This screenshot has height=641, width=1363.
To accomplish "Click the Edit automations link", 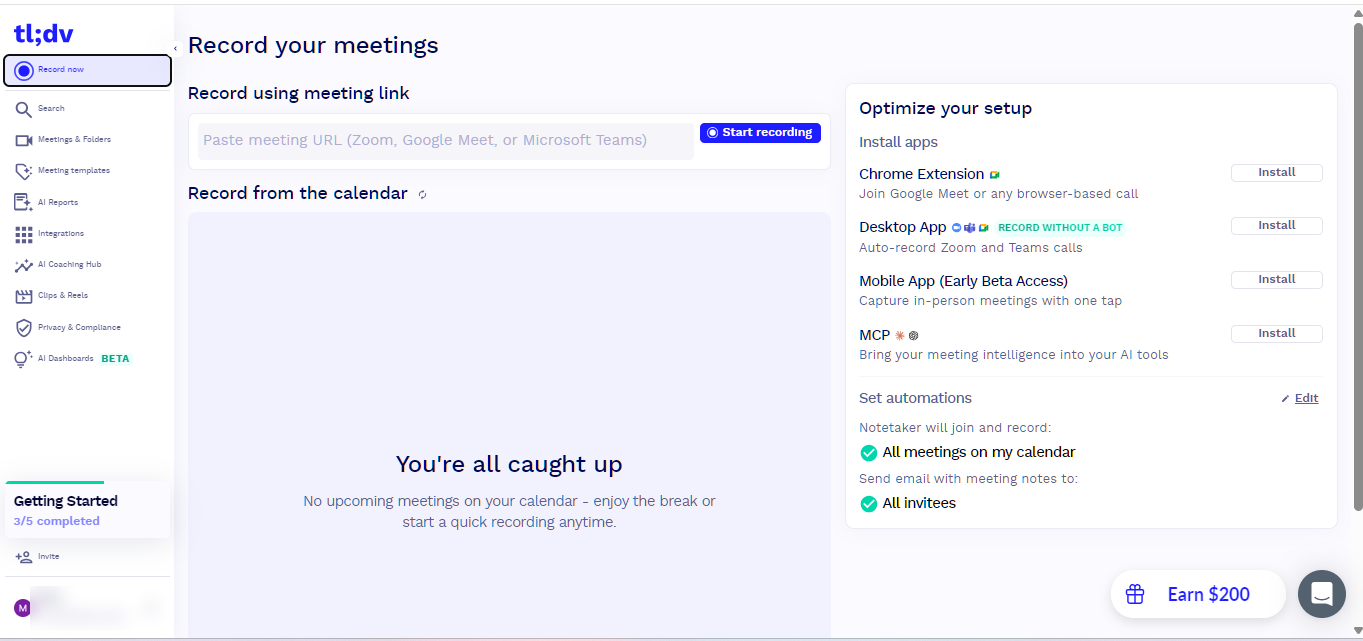I will point(1300,398).
